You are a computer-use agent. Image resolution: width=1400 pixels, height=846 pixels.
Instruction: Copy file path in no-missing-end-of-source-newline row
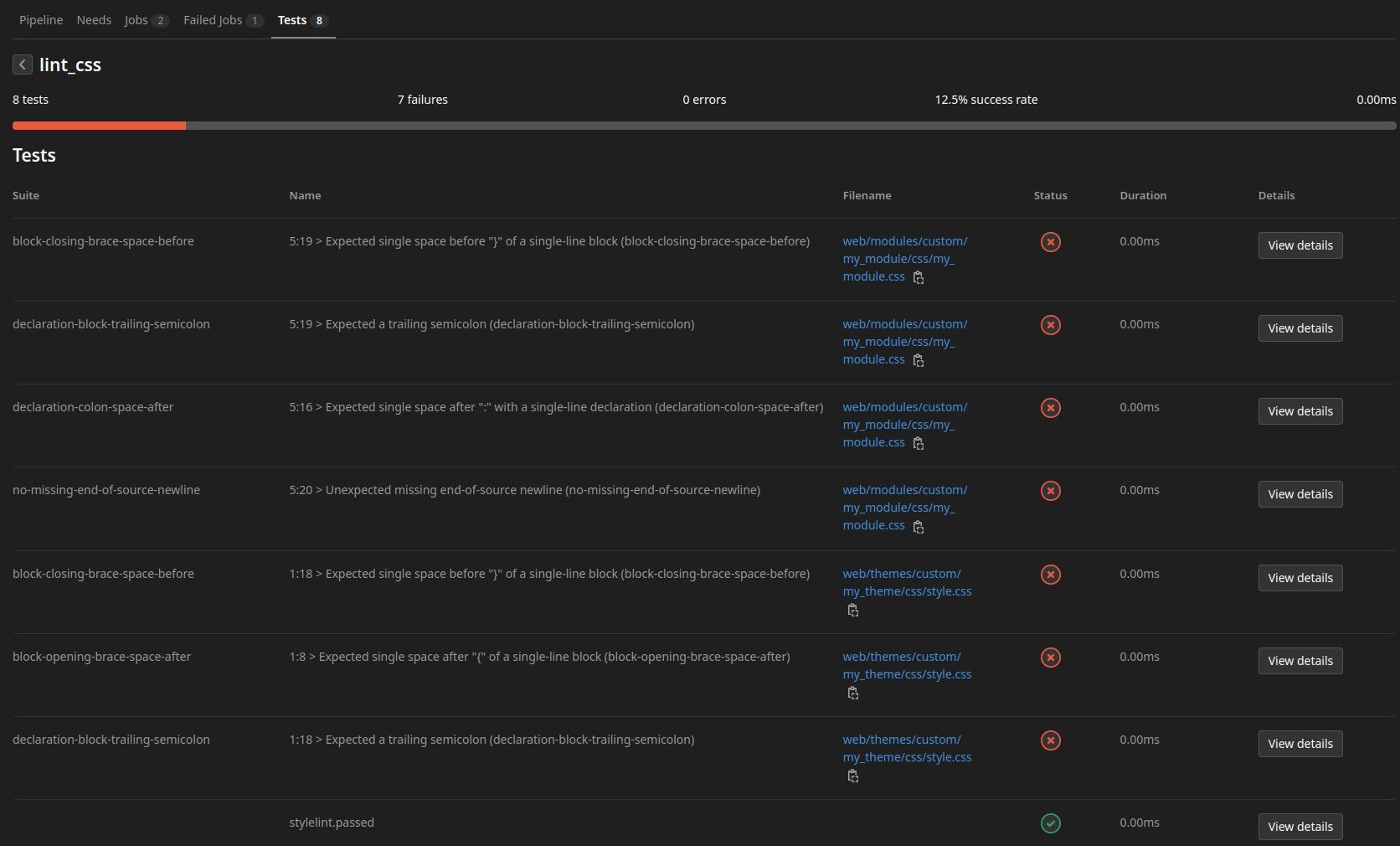pyautogui.click(x=919, y=527)
